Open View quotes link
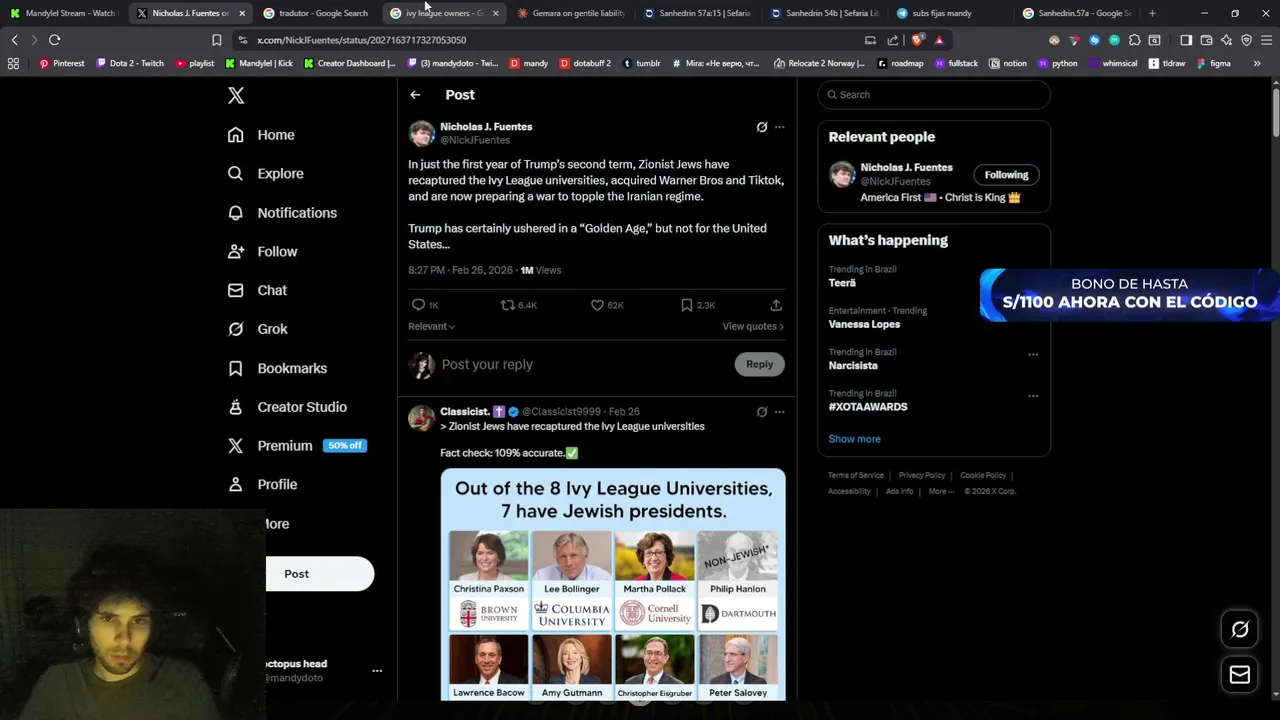Viewport: 1280px width, 720px height. coord(753,326)
